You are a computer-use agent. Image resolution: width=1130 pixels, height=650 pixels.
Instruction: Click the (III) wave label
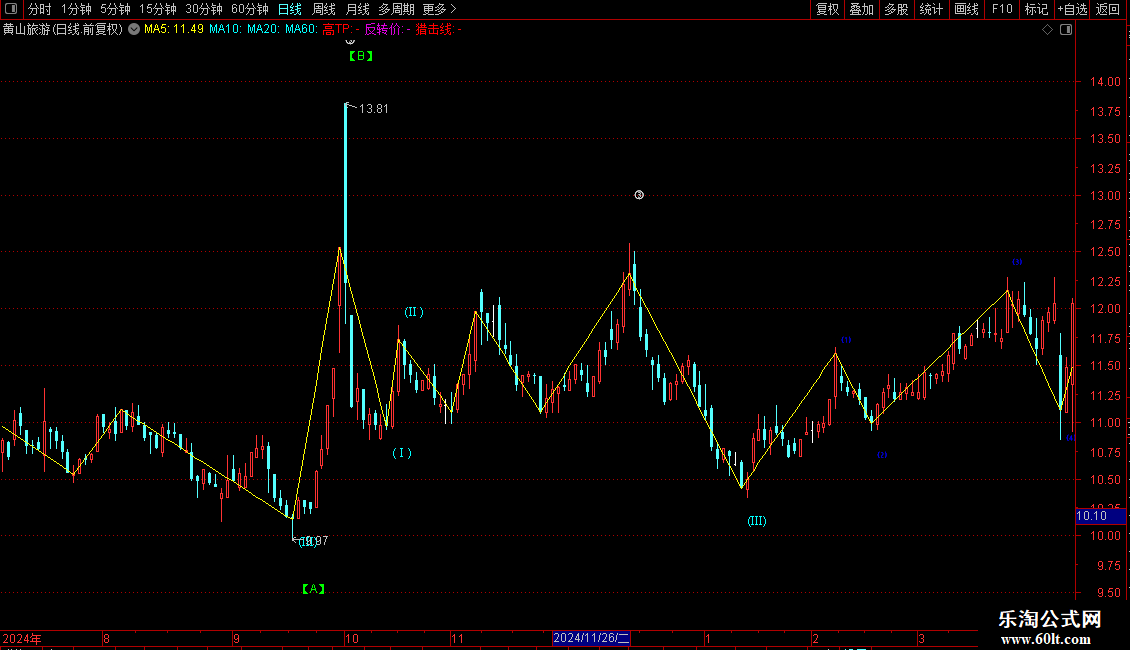[x=757, y=521]
